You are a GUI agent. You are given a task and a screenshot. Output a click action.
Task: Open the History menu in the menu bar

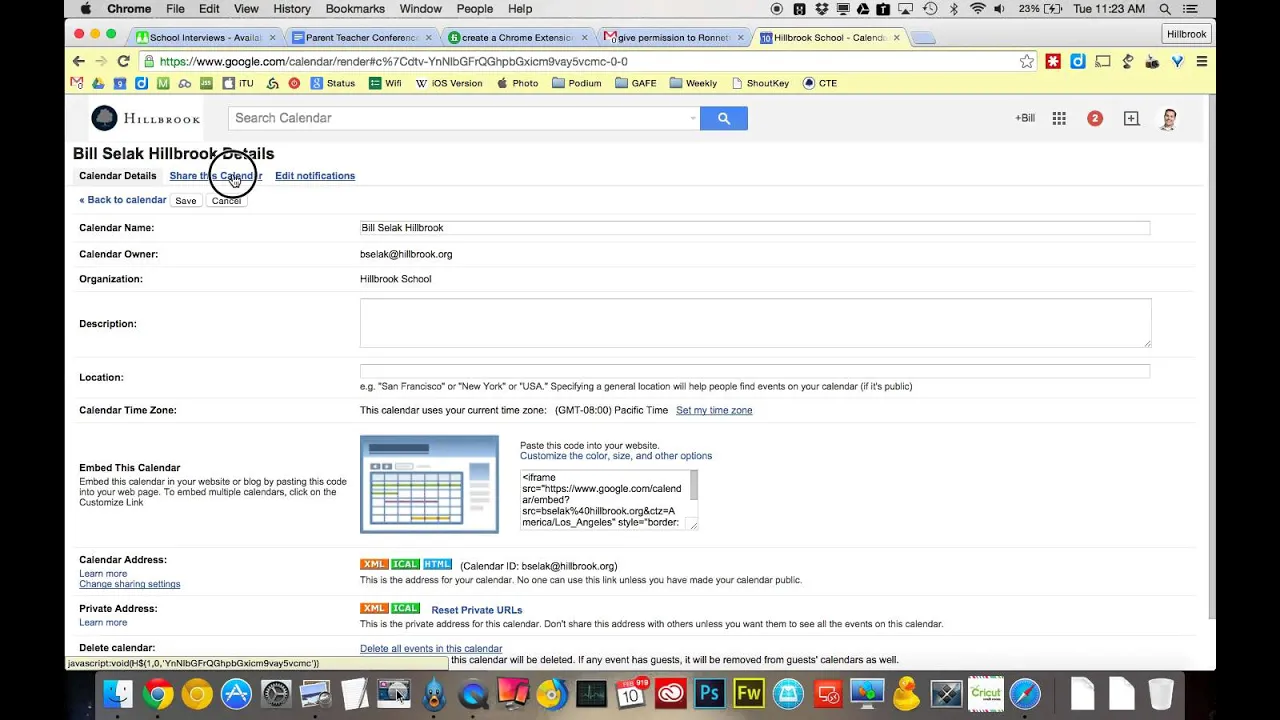tap(292, 9)
